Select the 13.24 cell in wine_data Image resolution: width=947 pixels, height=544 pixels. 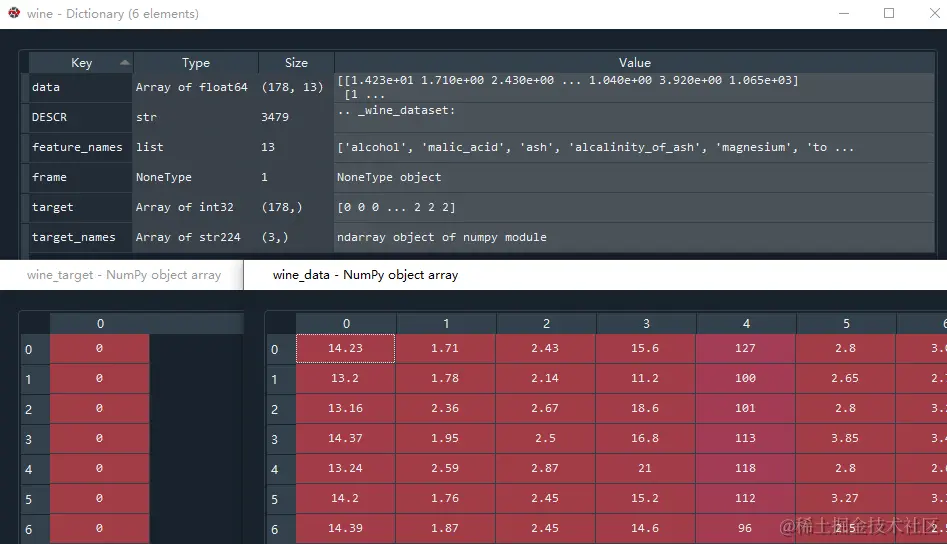(345, 469)
